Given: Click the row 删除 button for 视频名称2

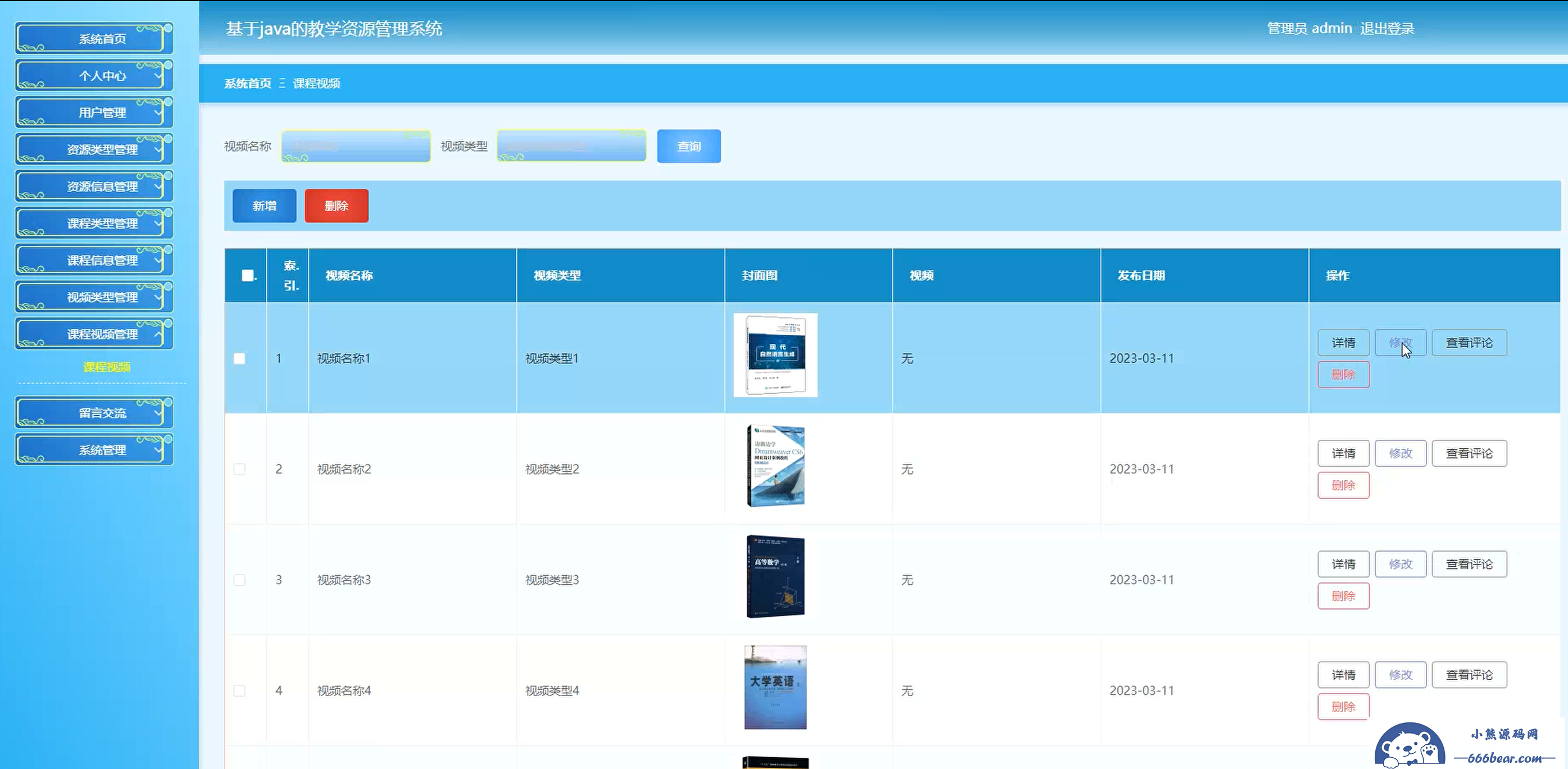Looking at the screenshot, I should pyautogui.click(x=1343, y=485).
